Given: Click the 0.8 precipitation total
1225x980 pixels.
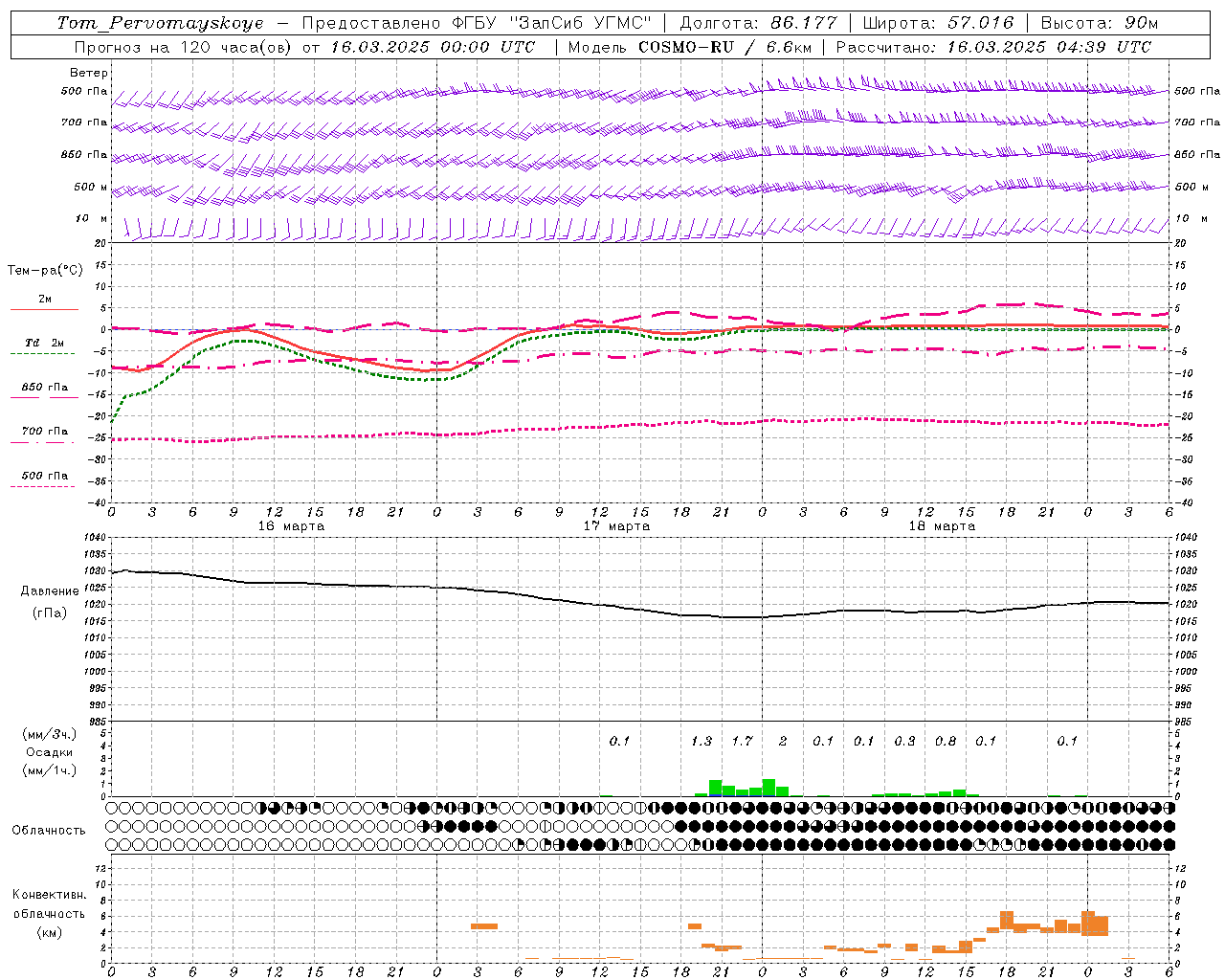Looking at the screenshot, I should [x=946, y=741].
